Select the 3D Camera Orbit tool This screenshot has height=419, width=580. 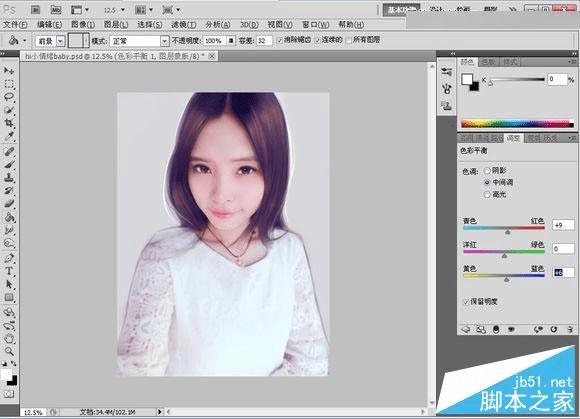[9, 326]
